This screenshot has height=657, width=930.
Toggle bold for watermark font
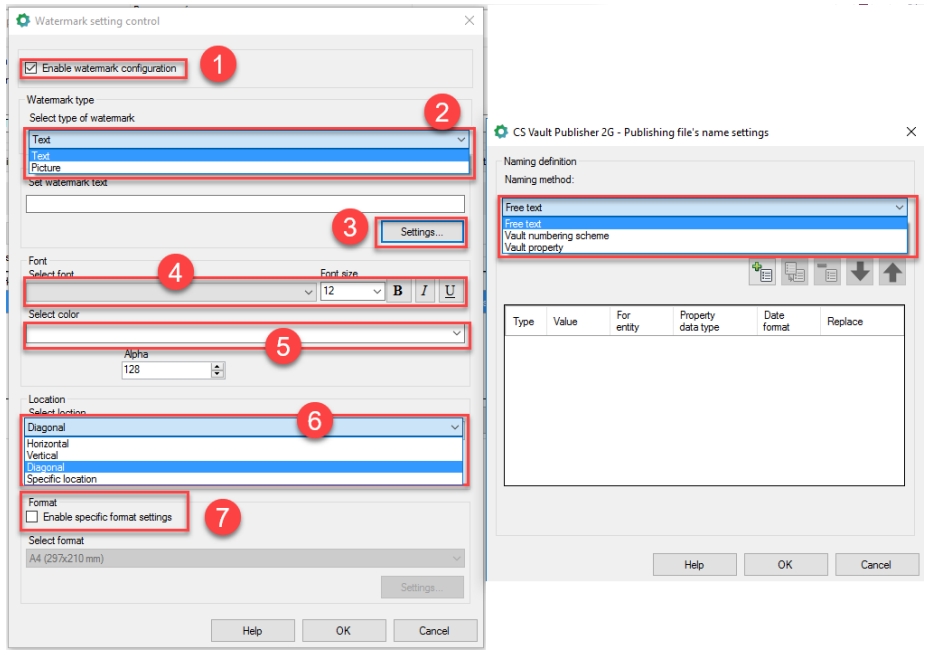398,291
